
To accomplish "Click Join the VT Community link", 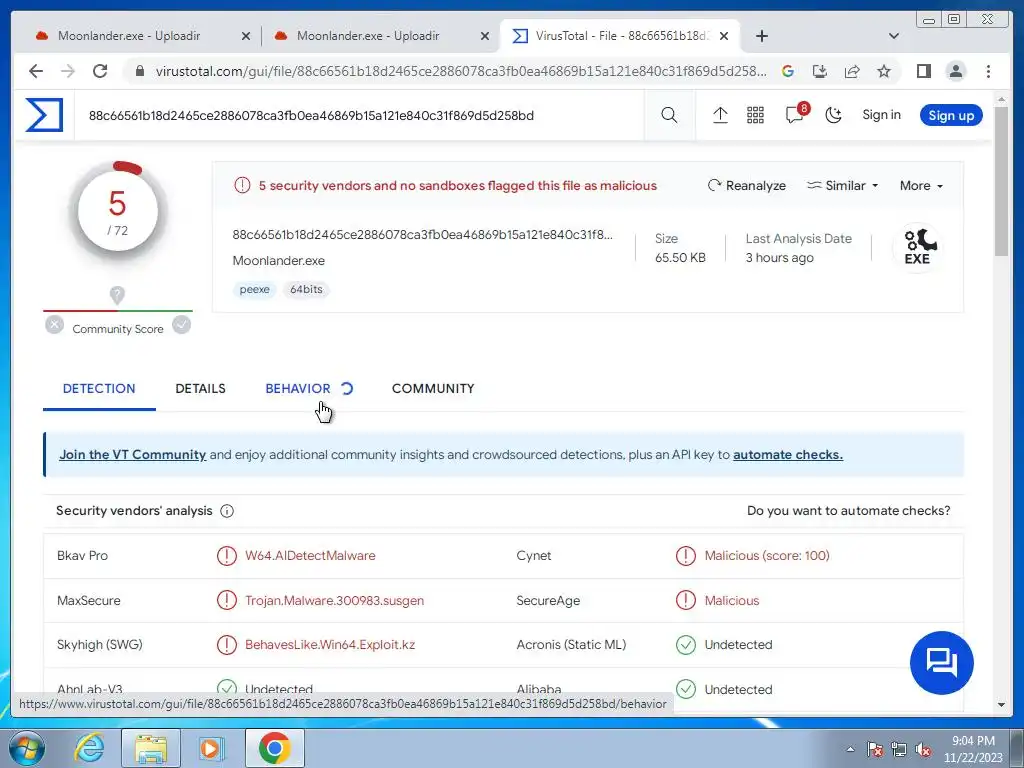I will tap(133, 455).
